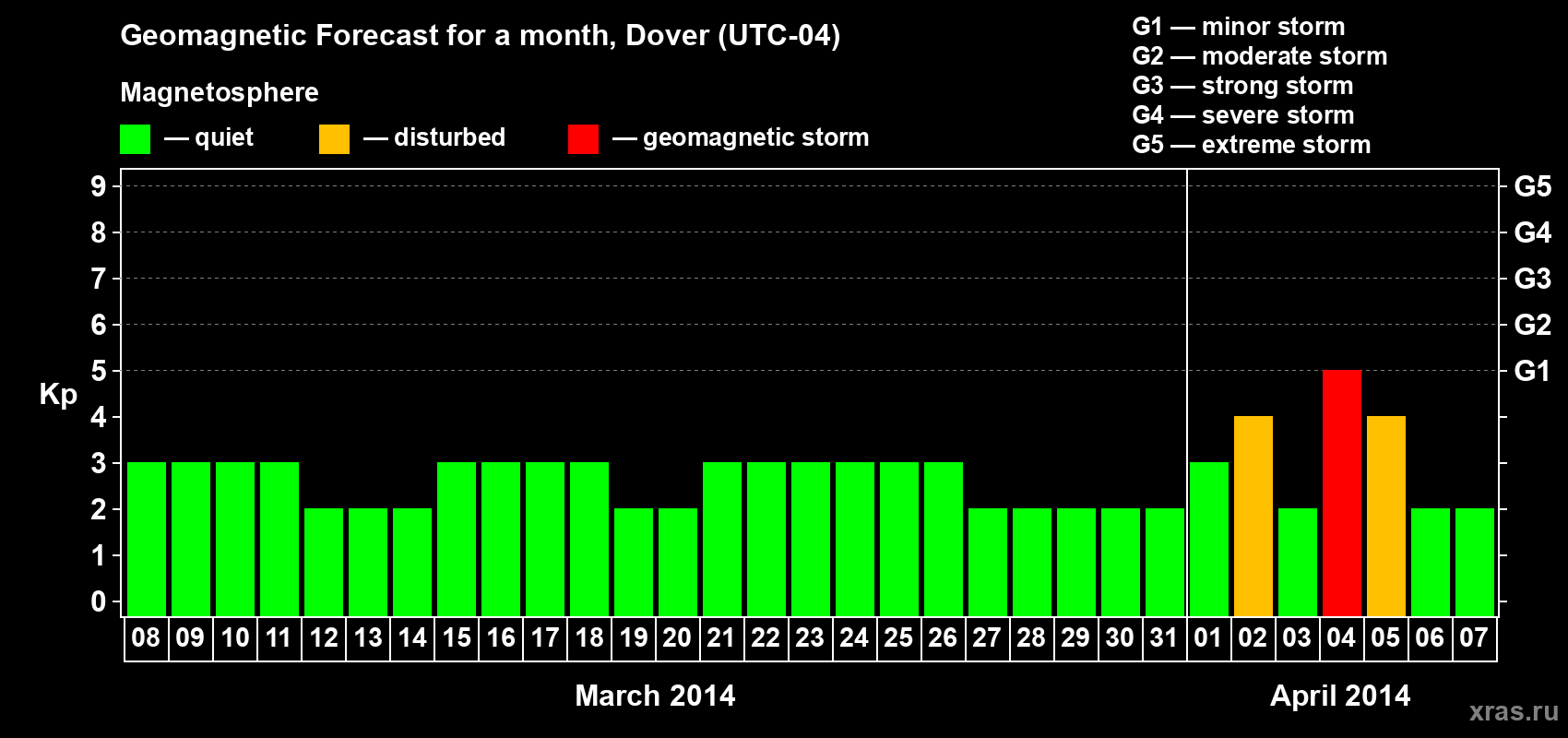The image size is (1568, 738).
Task: Click date label 18 on the axis
Action: coord(588,638)
